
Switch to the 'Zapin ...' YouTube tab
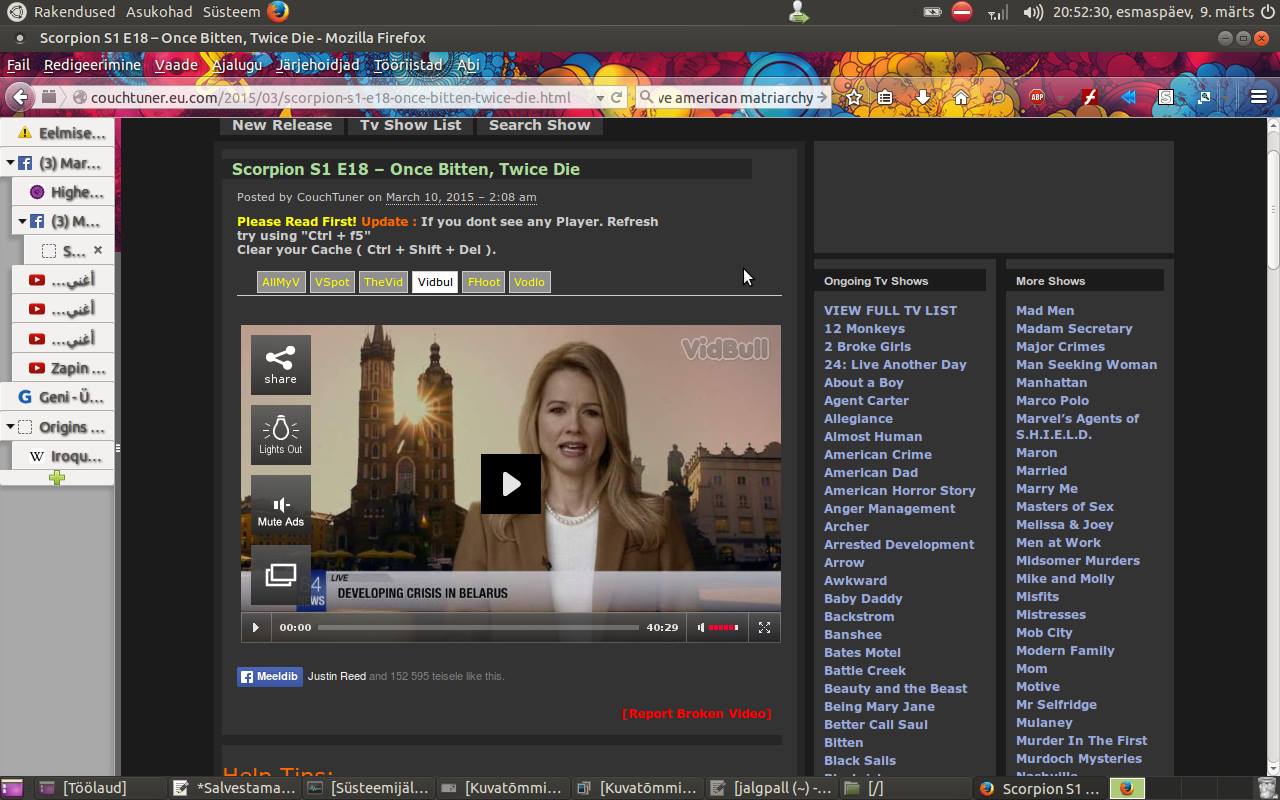pos(63,368)
